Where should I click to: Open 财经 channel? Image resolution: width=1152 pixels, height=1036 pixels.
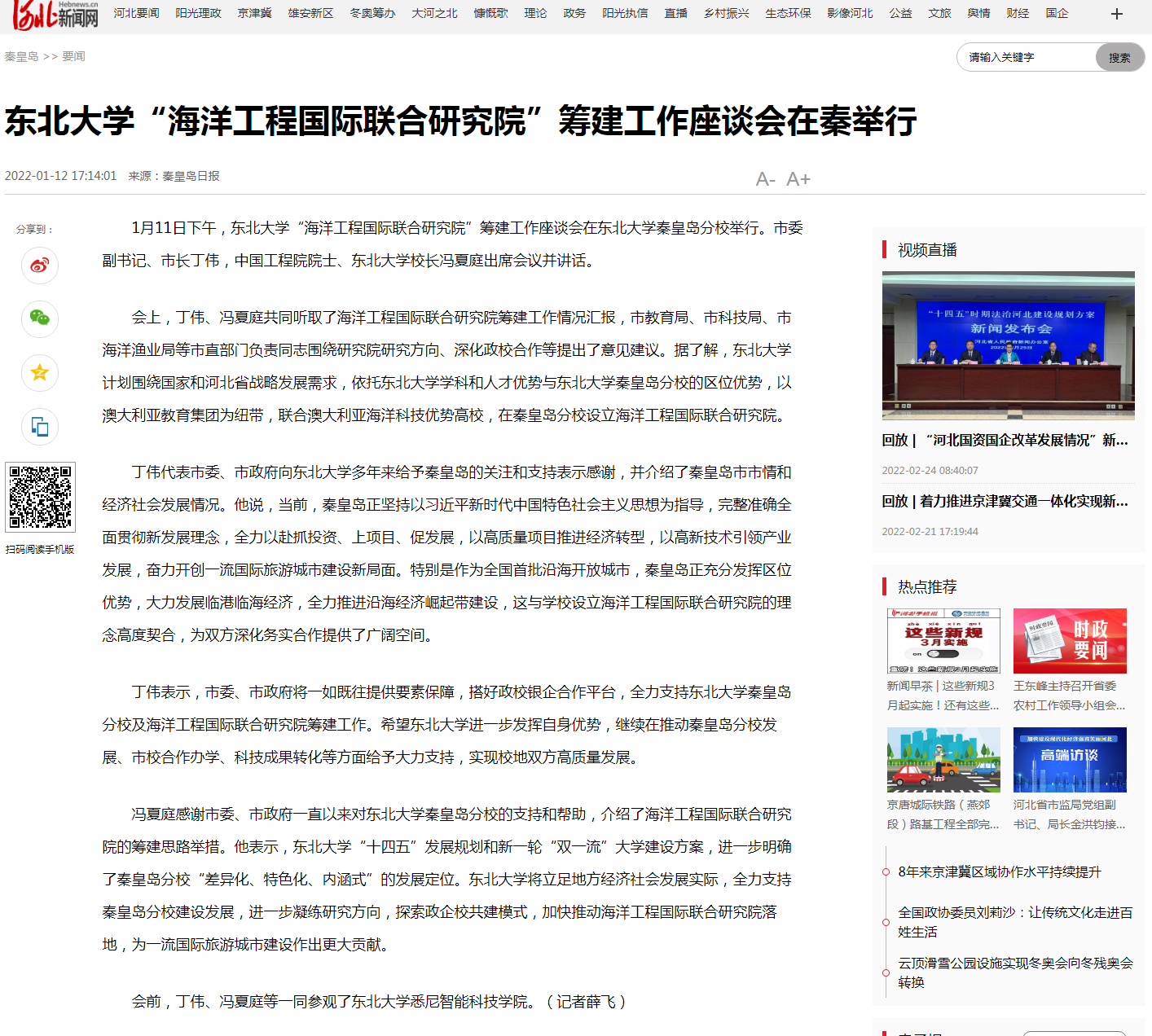pos(1018,14)
